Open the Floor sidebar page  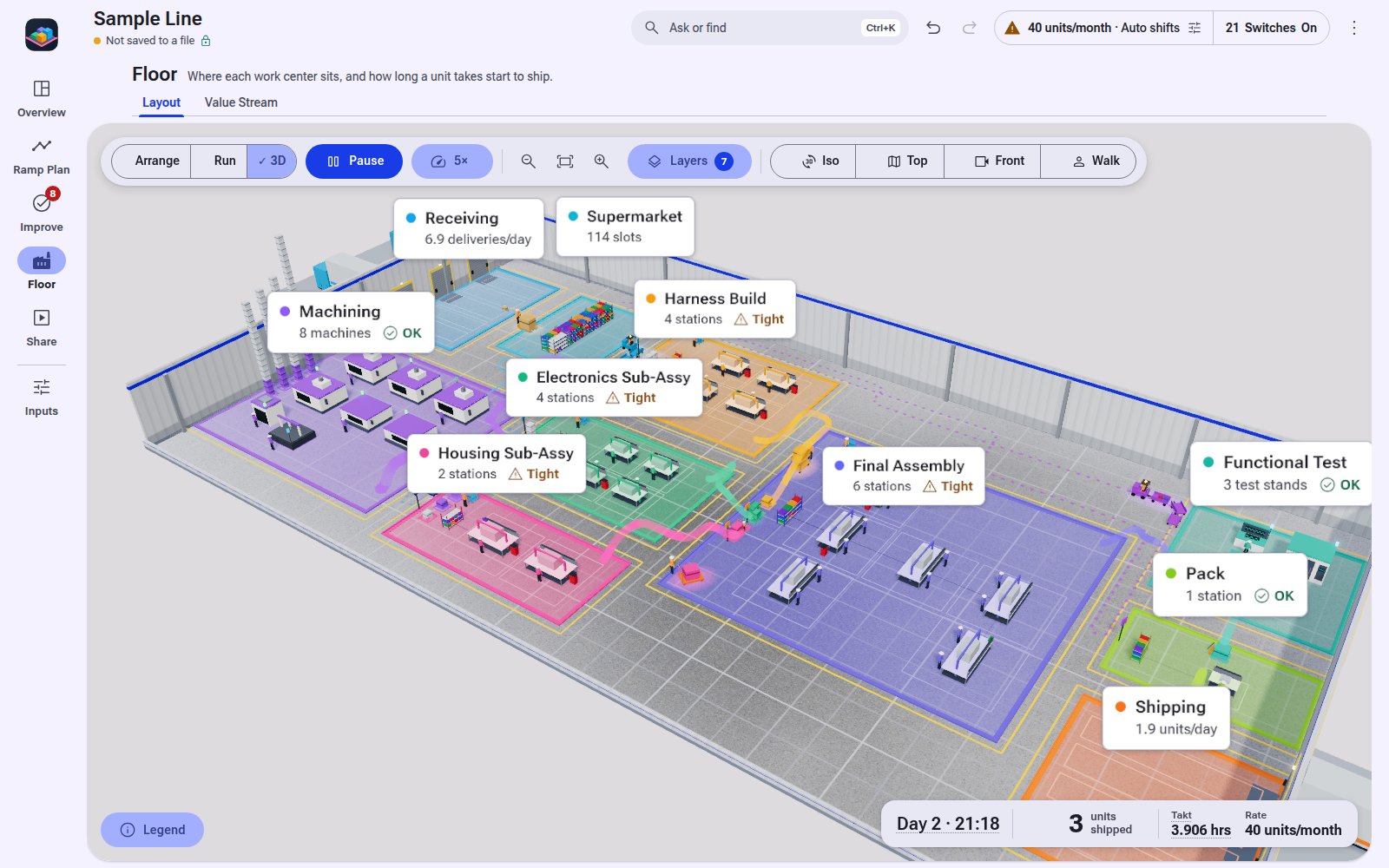click(x=42, y=271)
